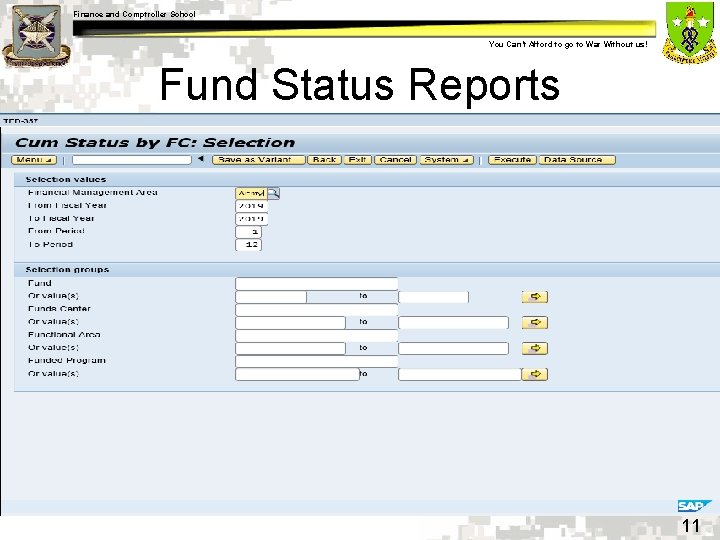Click the 'Selection values' section header
This screenshot has height=540, width=720.
coord(66,180)
